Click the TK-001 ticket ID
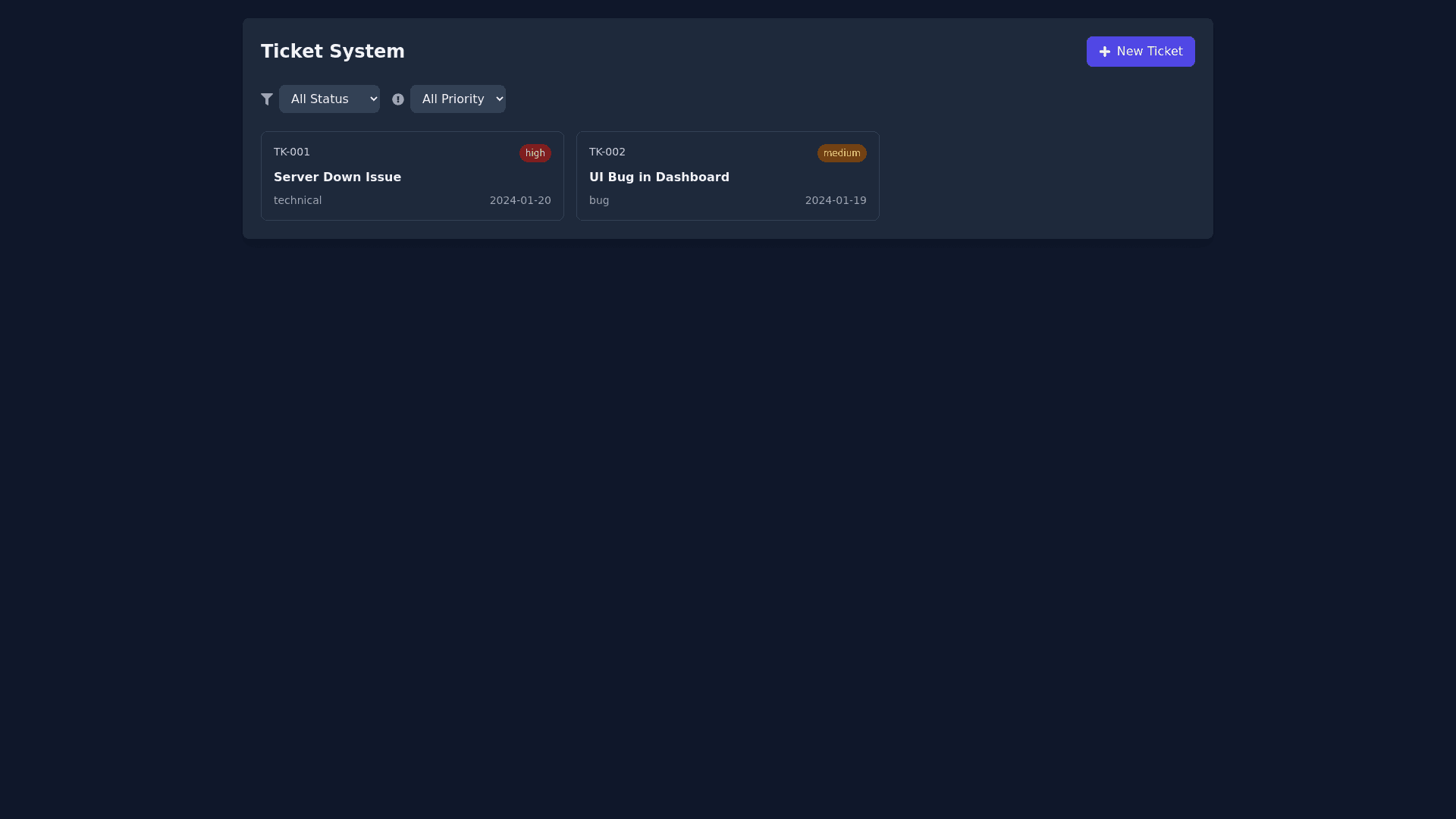 tap(292, 152)
